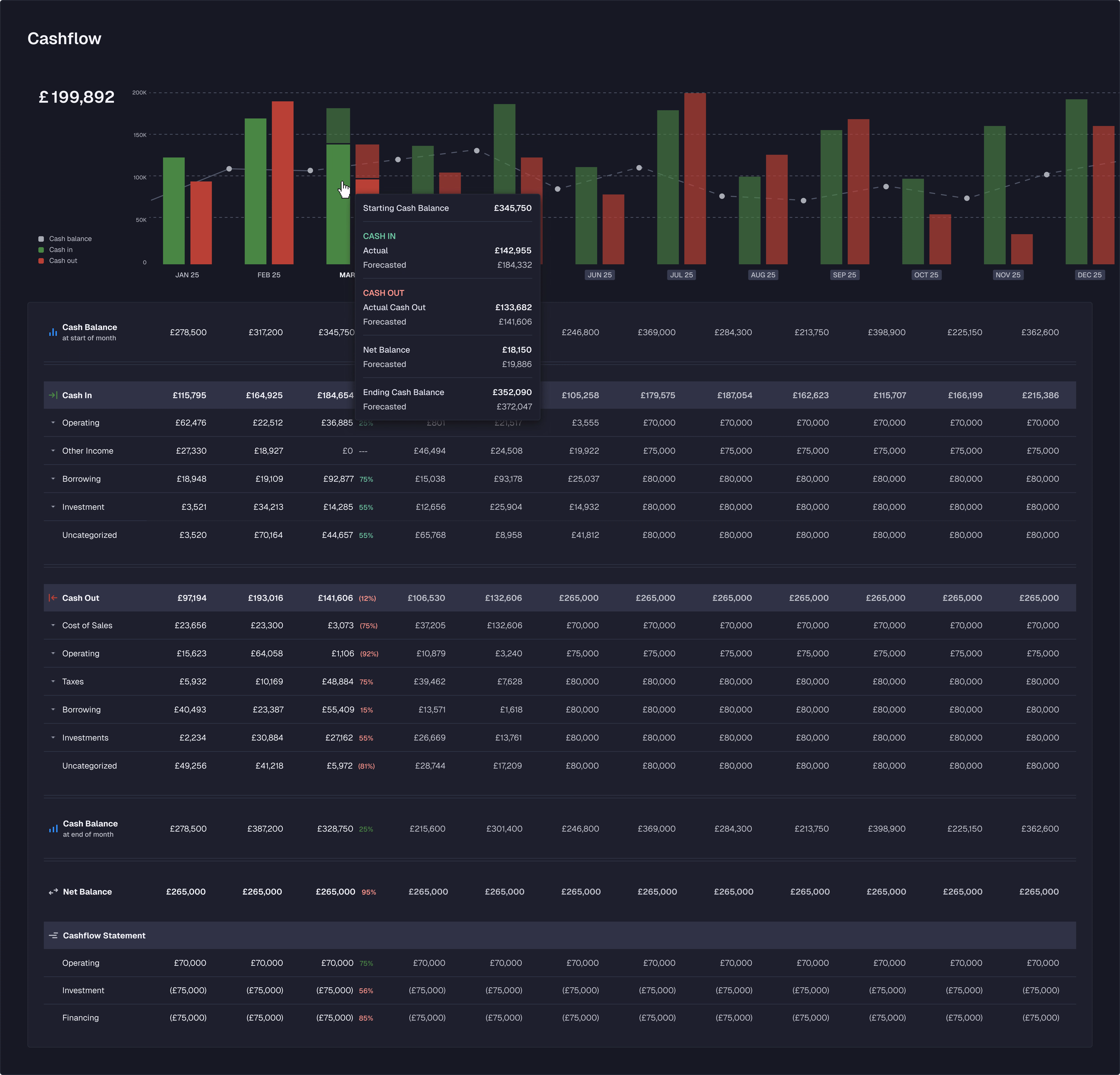
Task: Click the Cash In arrow icon
Action: (x=53, y=395)
